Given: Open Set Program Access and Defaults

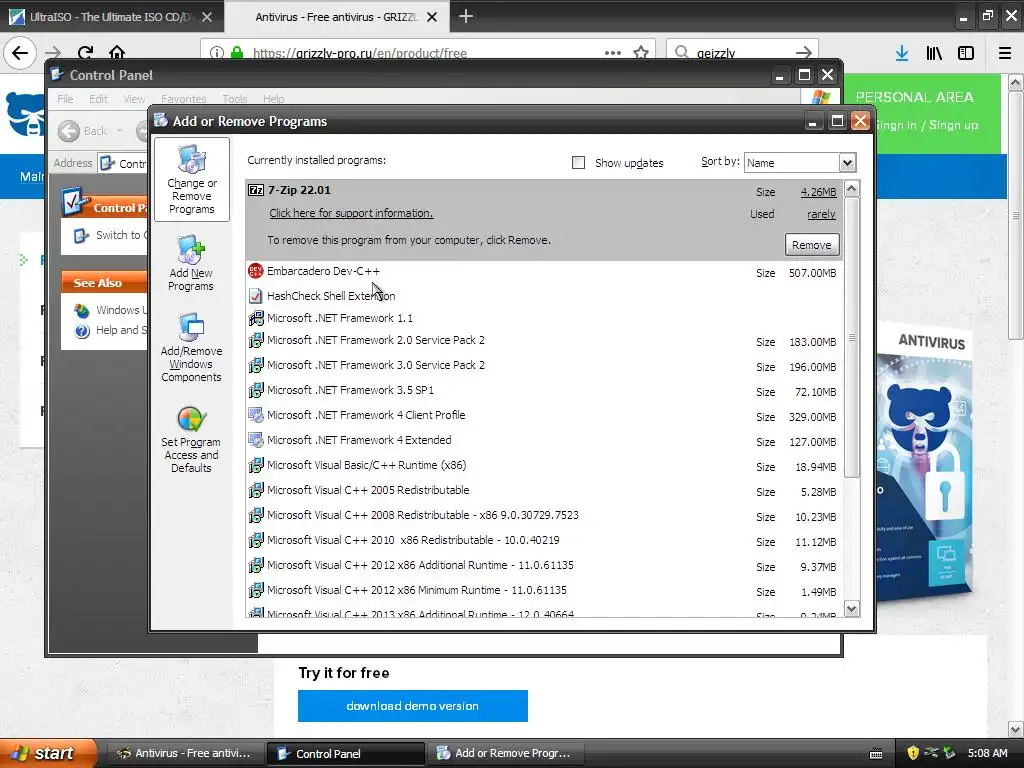Looking at the screenshot, I should pyautogui.click(x=191, y=440).
